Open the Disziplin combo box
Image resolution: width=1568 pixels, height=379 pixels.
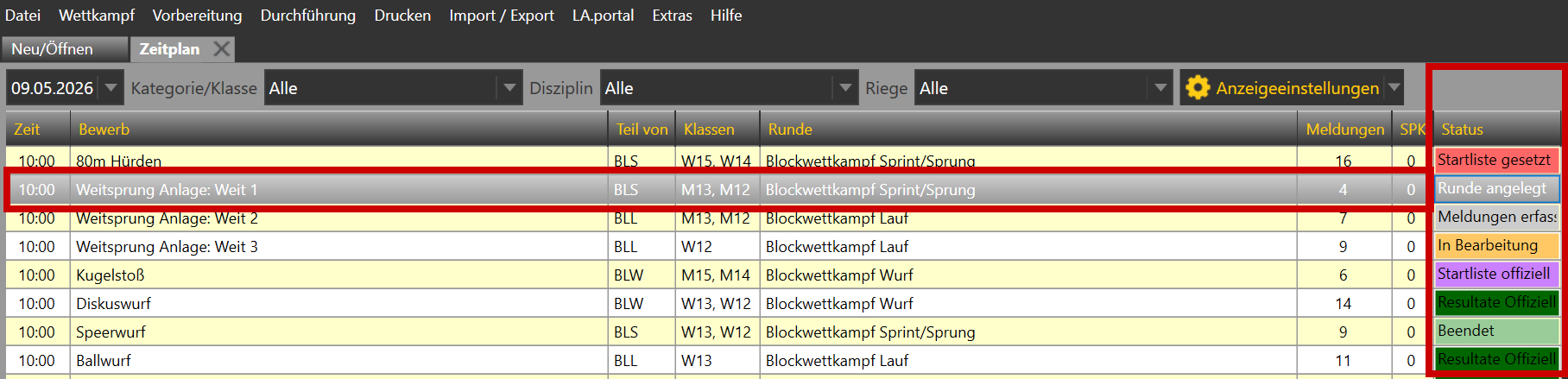click(x=729, y=88)
